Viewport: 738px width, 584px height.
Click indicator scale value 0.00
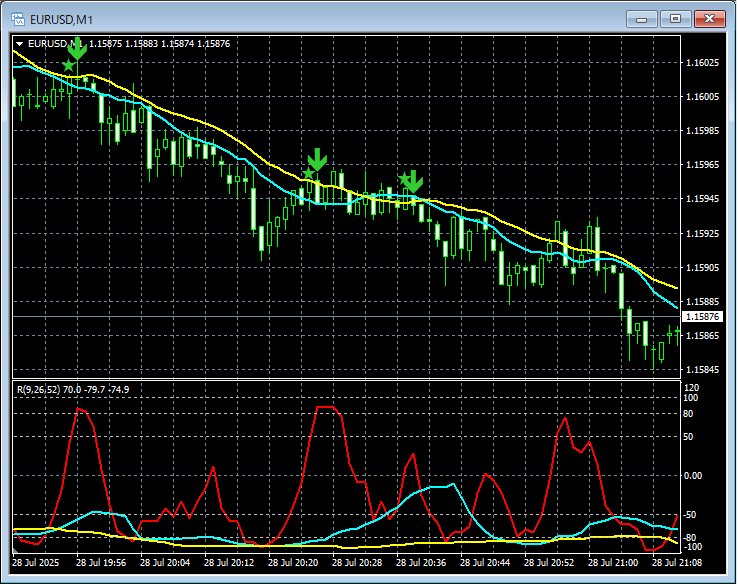pyautogui.click(x=692, y=476)
